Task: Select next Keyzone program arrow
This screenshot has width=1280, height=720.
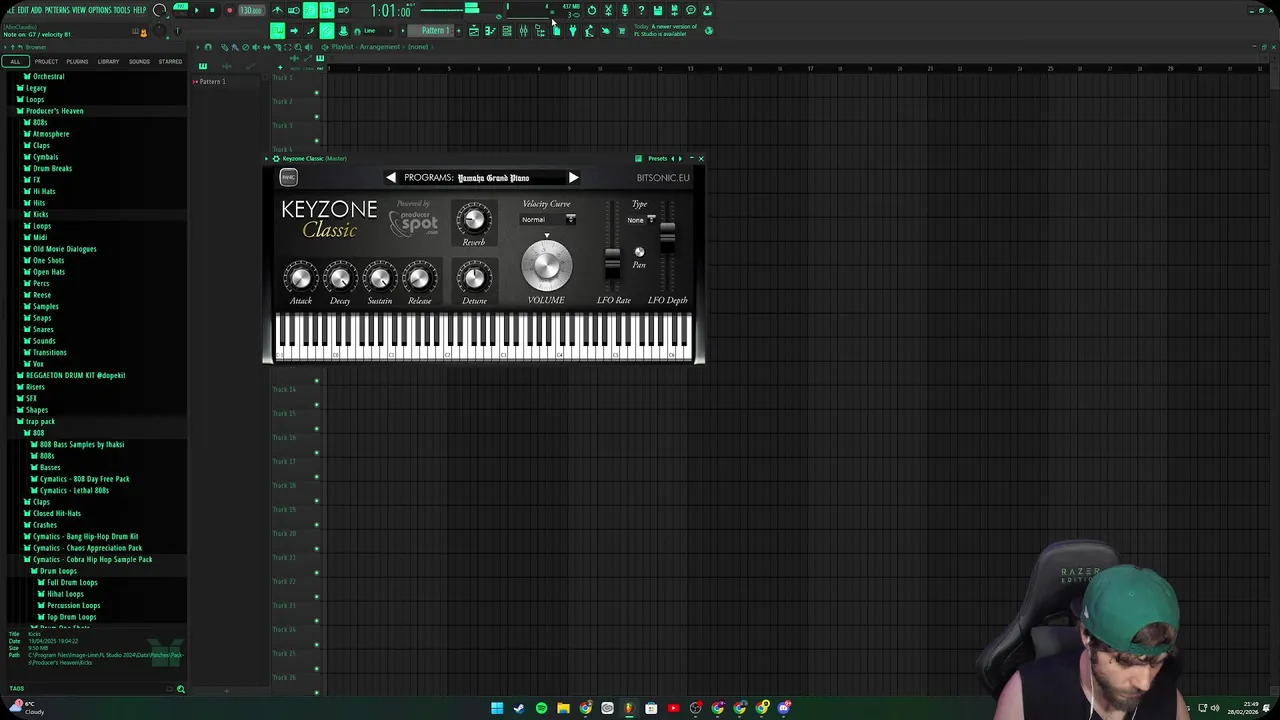Action: 573,177
